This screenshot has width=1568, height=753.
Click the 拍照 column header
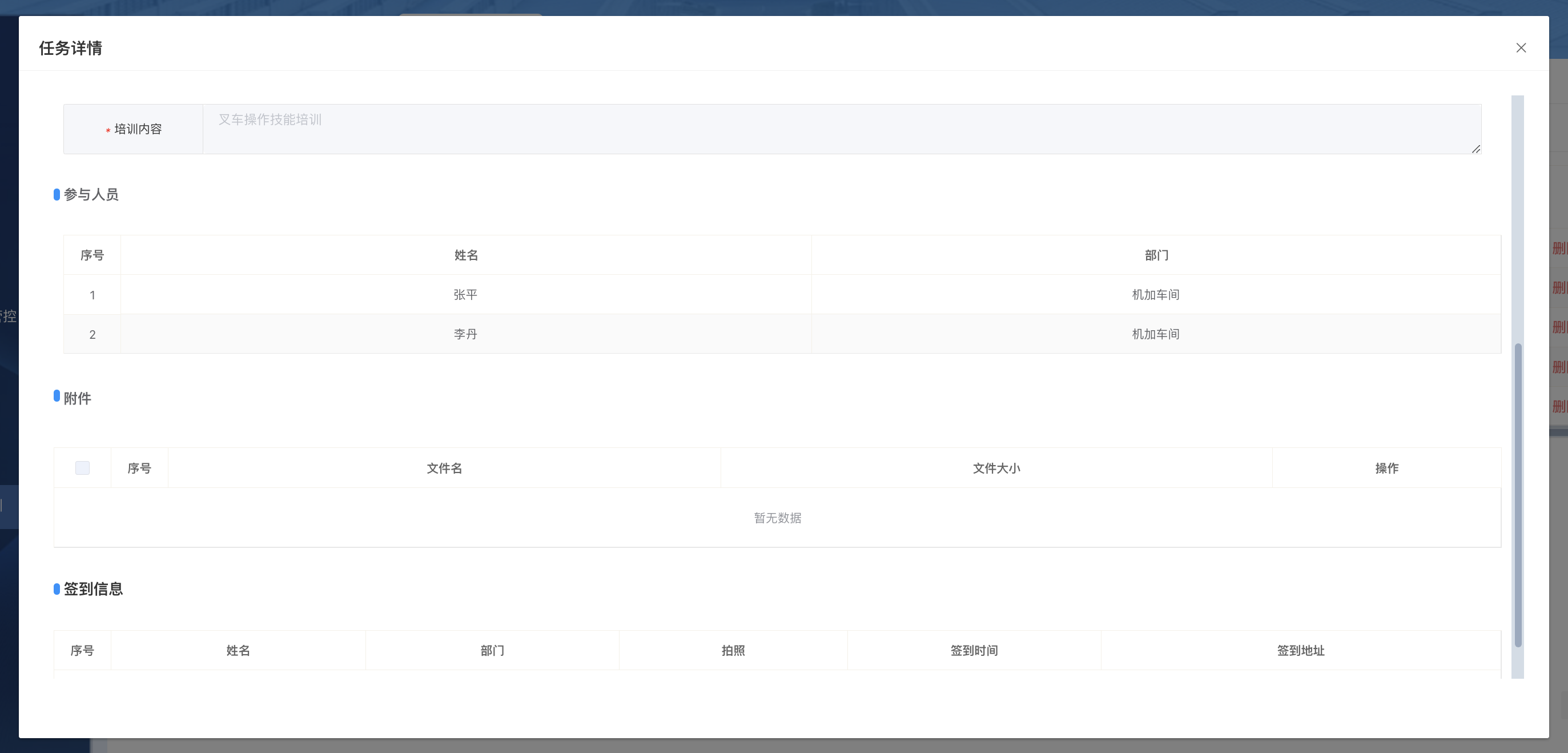click(x=733, y=650)
